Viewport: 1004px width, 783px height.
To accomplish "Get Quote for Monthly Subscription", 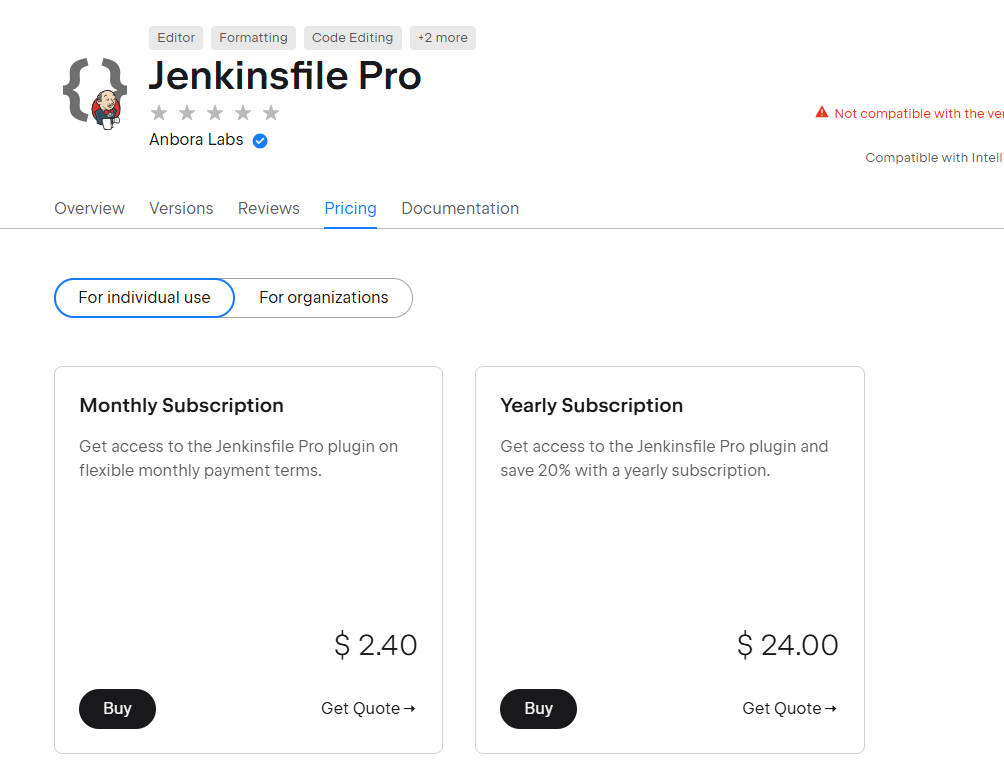I will [x=368, y=709].
